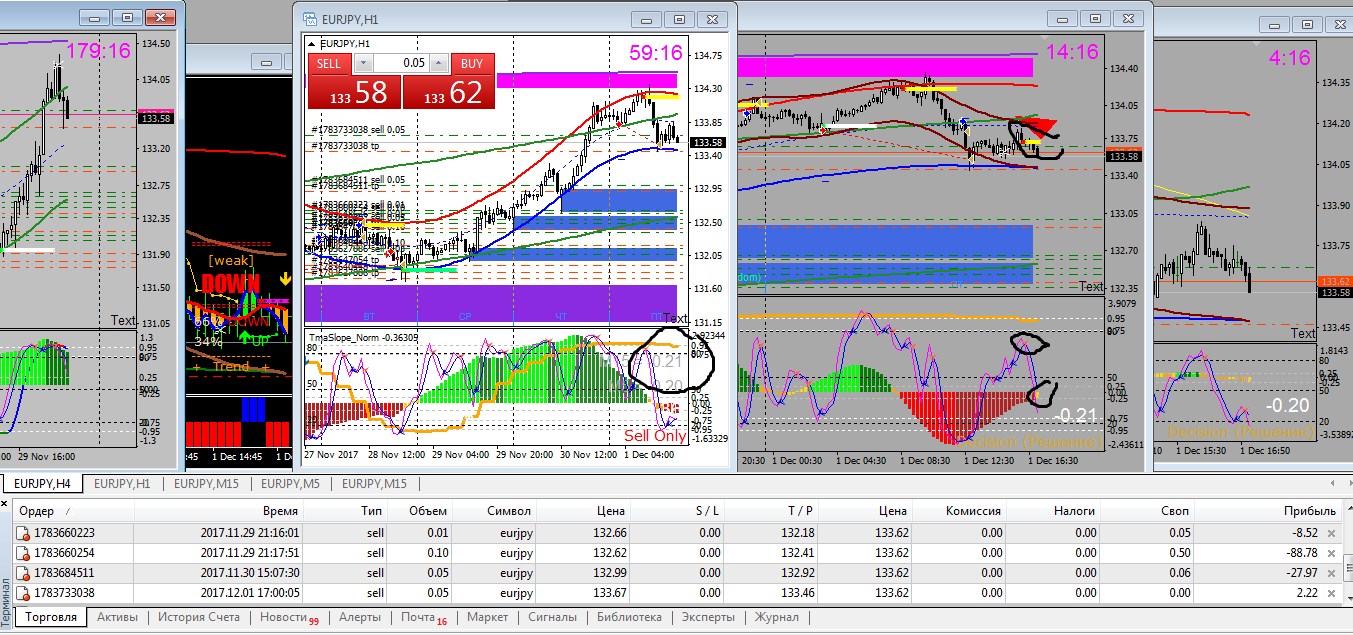
Task: Open the Торговля terminal tab
Action: point(50,617)
